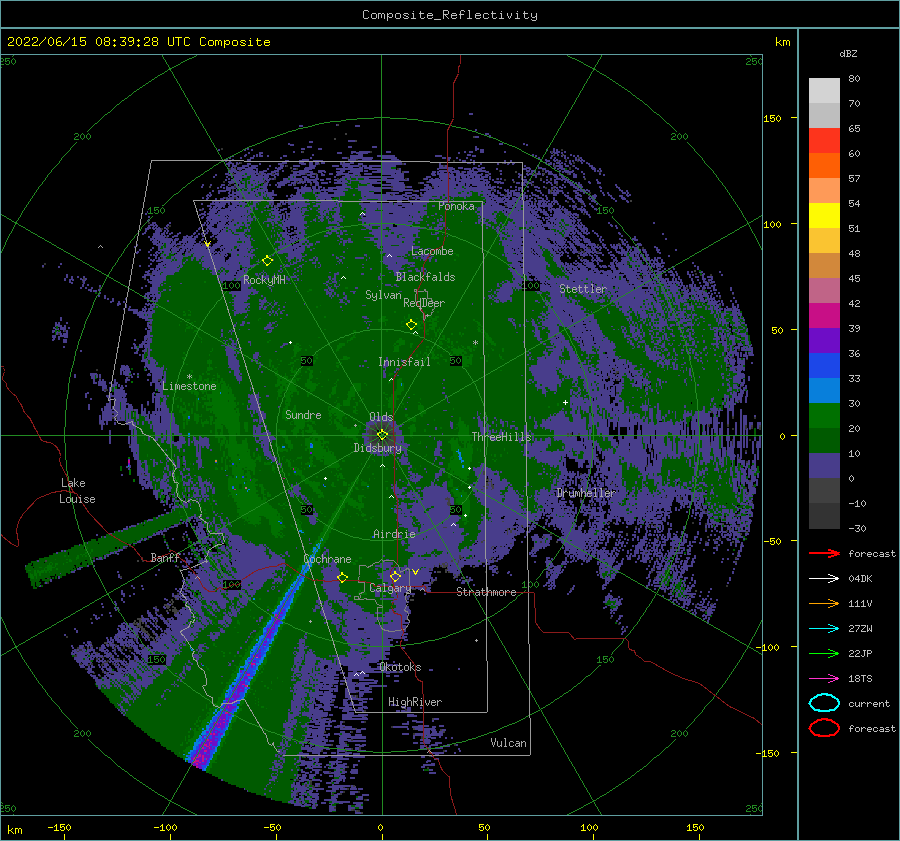Click the blue 36 dBZ color swatch
Image resolution: width=900 pixels, height=841 pixels.
tap(824, 365)
